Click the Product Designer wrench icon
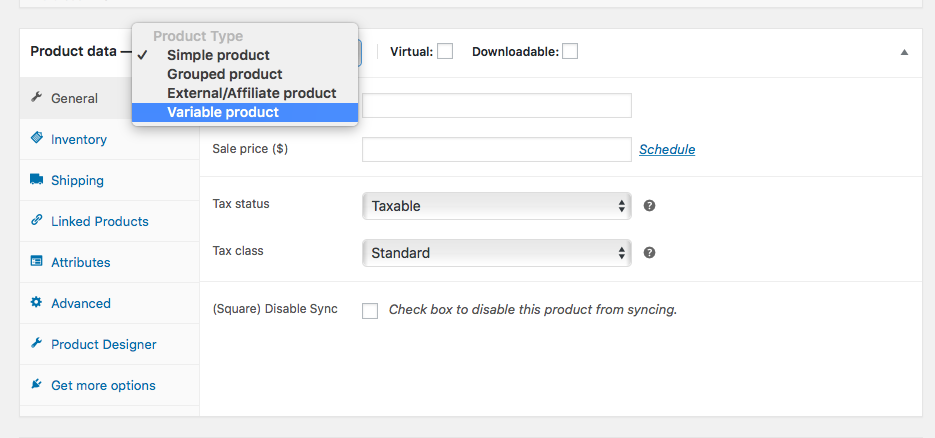Image resolution: width=935 pixels, height=438 pixels. tap(37, 344)
